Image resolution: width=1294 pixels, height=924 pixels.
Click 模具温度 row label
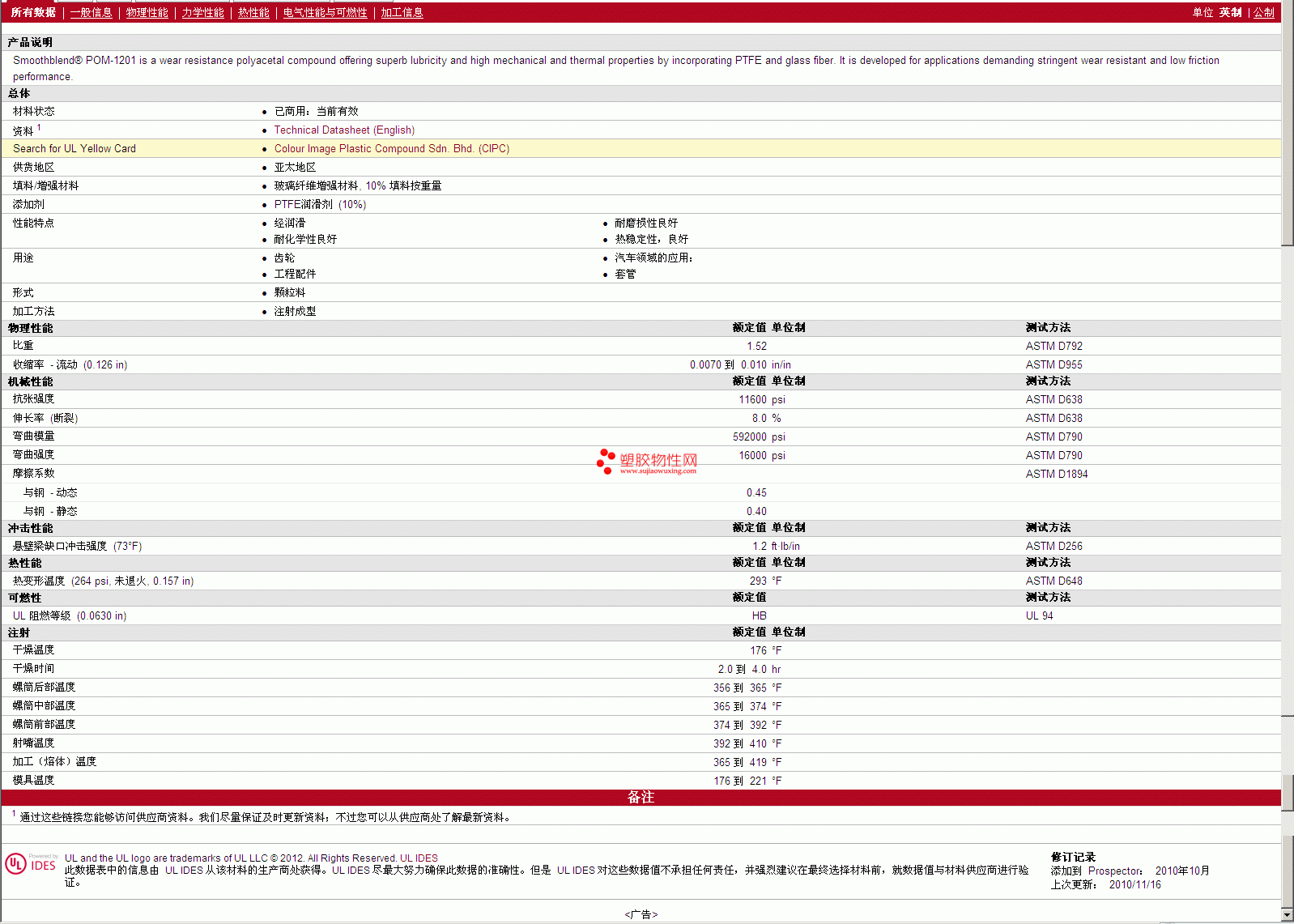click(x=33, y=781)
